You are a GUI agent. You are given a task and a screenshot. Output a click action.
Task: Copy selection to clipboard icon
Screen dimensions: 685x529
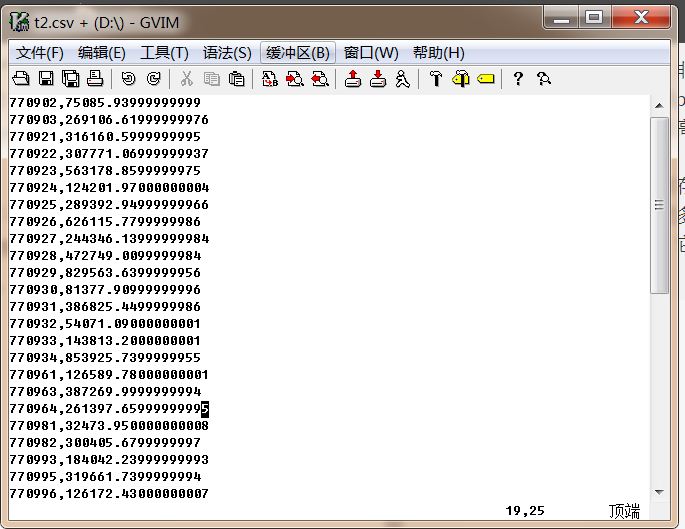(x=211, y=79)
